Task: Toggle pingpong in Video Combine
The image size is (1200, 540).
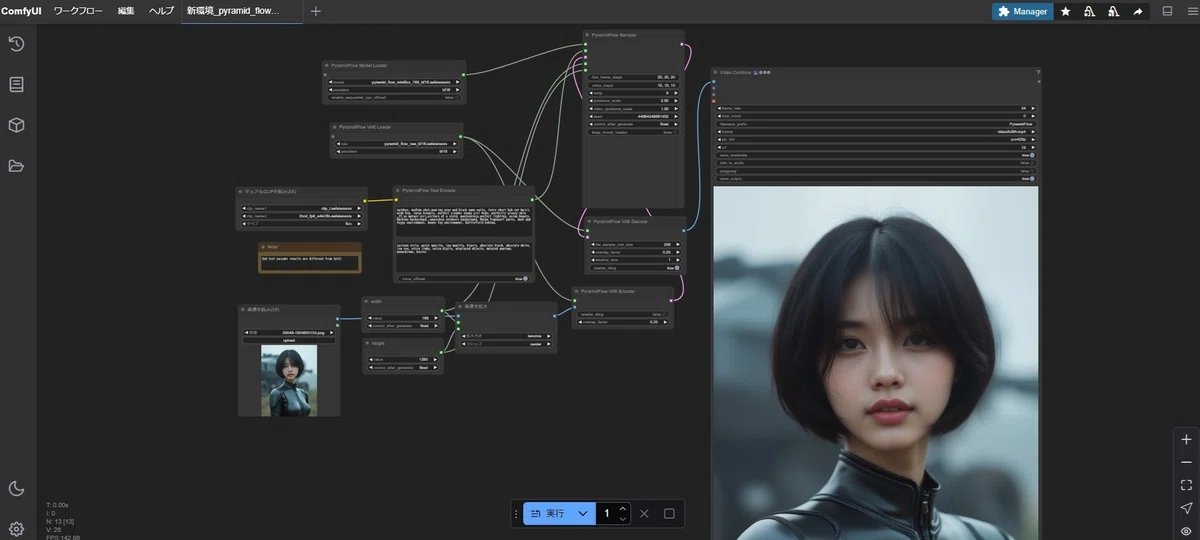Action: pos(877,171)
